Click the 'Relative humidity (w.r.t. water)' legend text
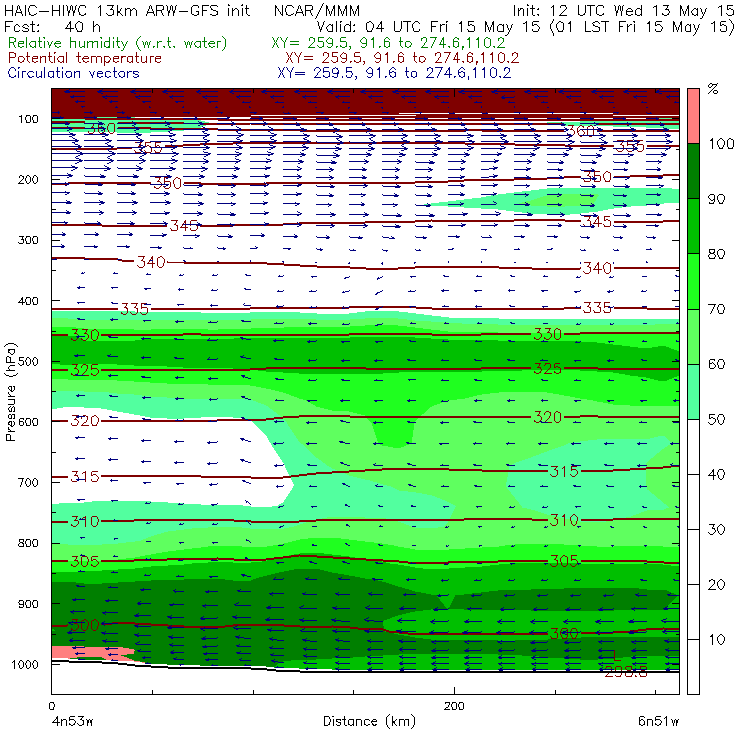 [x=118, y=43]
